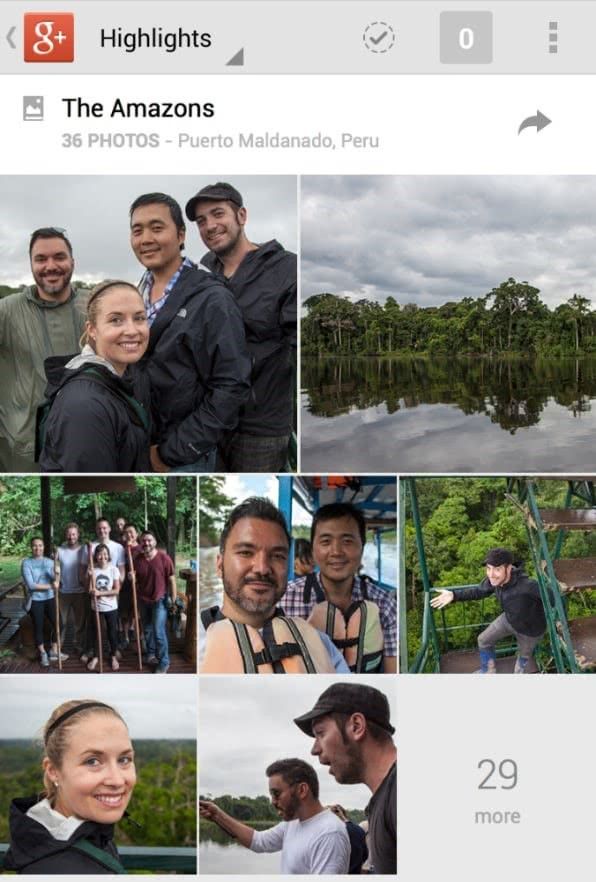Tap the 36 PHOTOS Puerto Maldanado subtitle

(x=220, y=141)
